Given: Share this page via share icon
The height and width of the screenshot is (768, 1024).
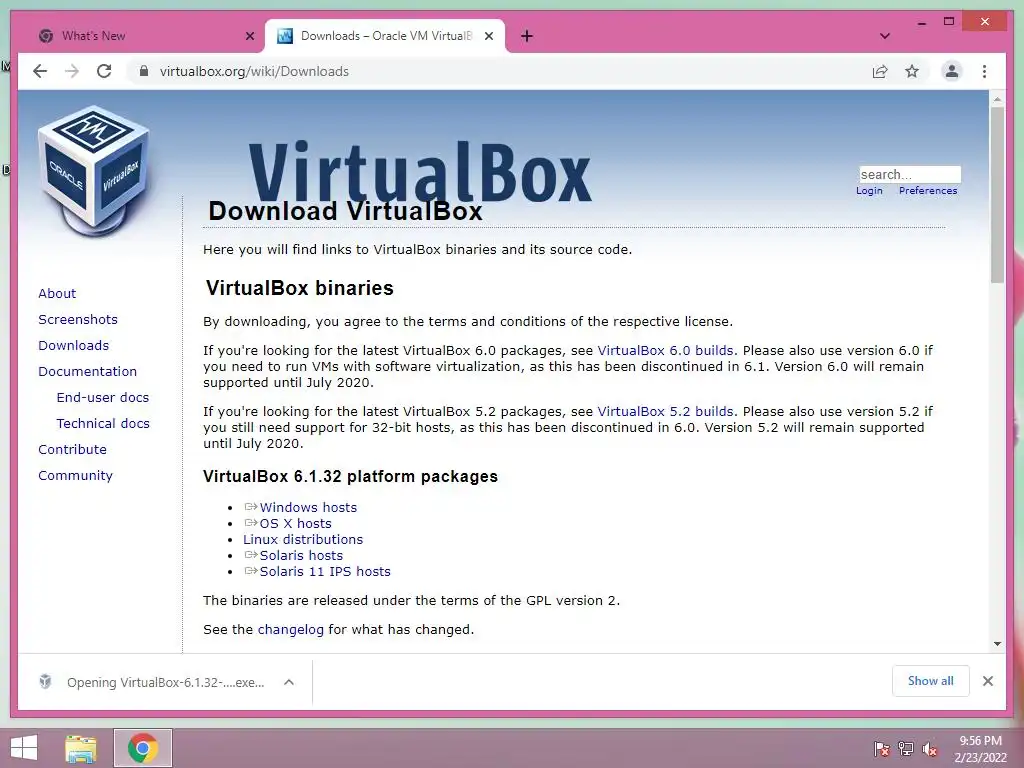Looking at the screenshot, I should pos(880,71).
